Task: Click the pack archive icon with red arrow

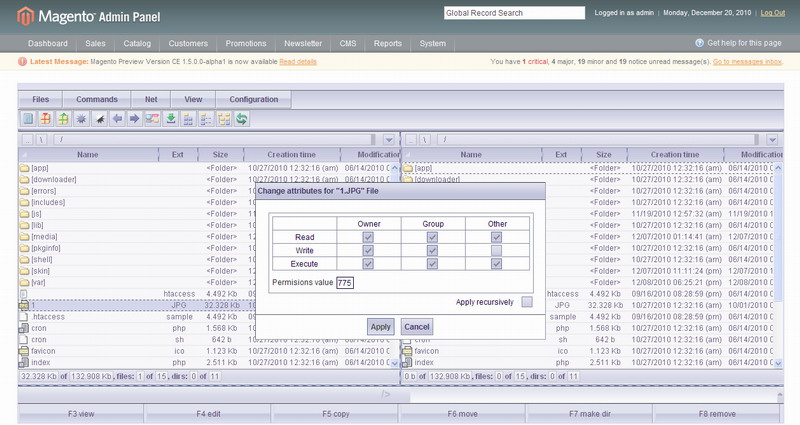Action: pos(45,119)
